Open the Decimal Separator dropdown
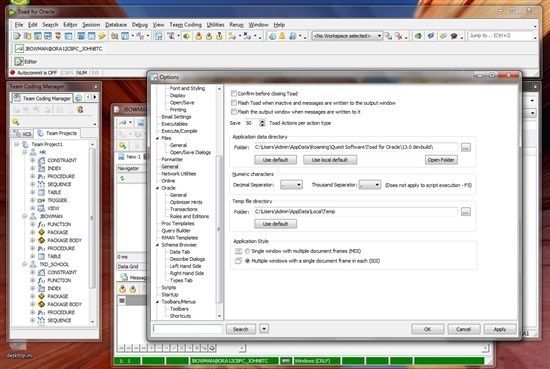This screenshot has height=369, width=550. click(291, 185)
